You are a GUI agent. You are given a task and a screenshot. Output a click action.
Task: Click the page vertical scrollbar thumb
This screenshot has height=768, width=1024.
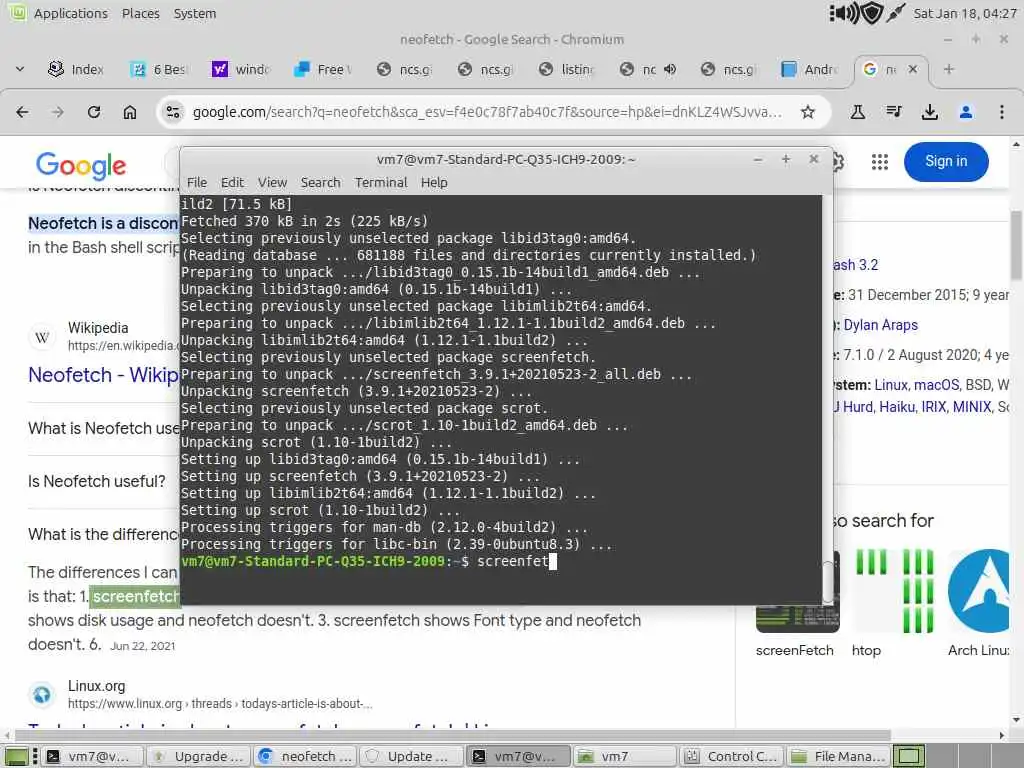point(1017,246)
